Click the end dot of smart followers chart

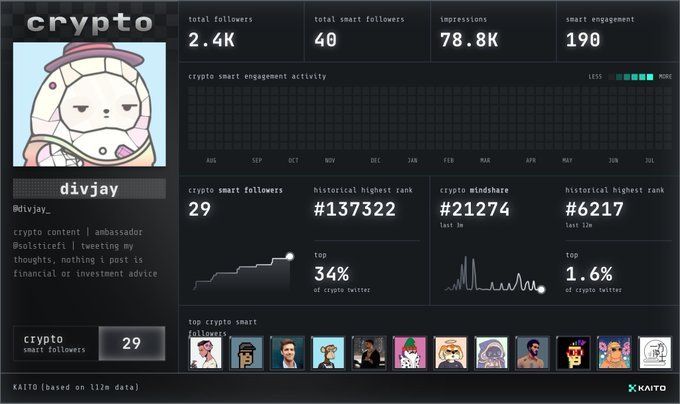click(x=289, y=257)
